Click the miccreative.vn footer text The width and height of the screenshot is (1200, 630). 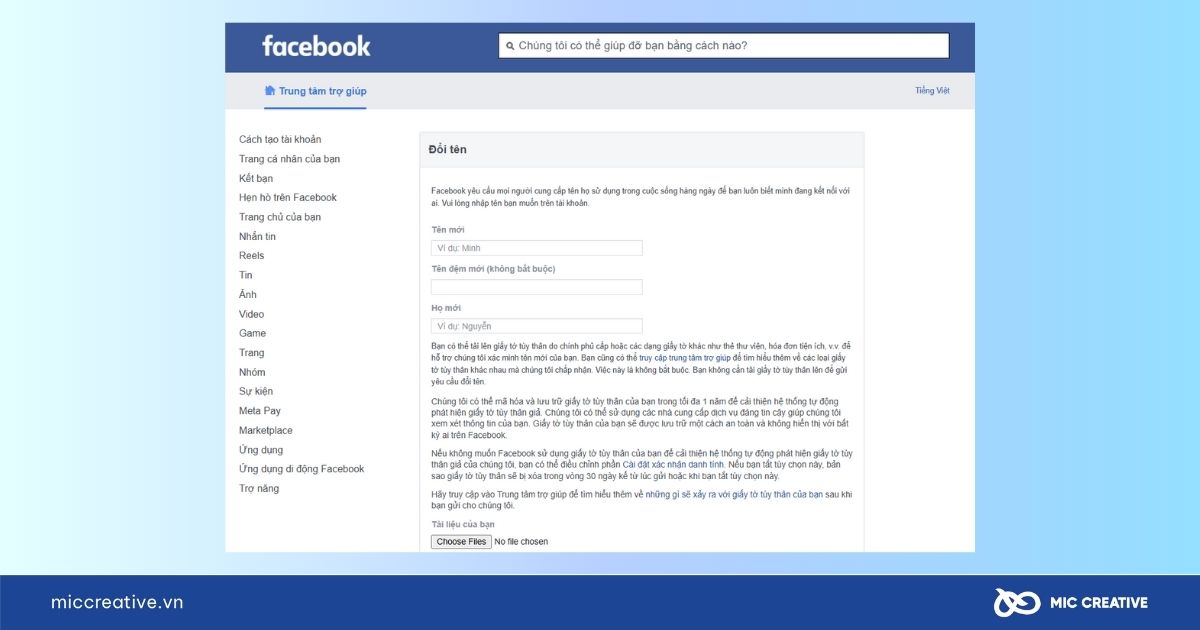(x=117, y=602)
